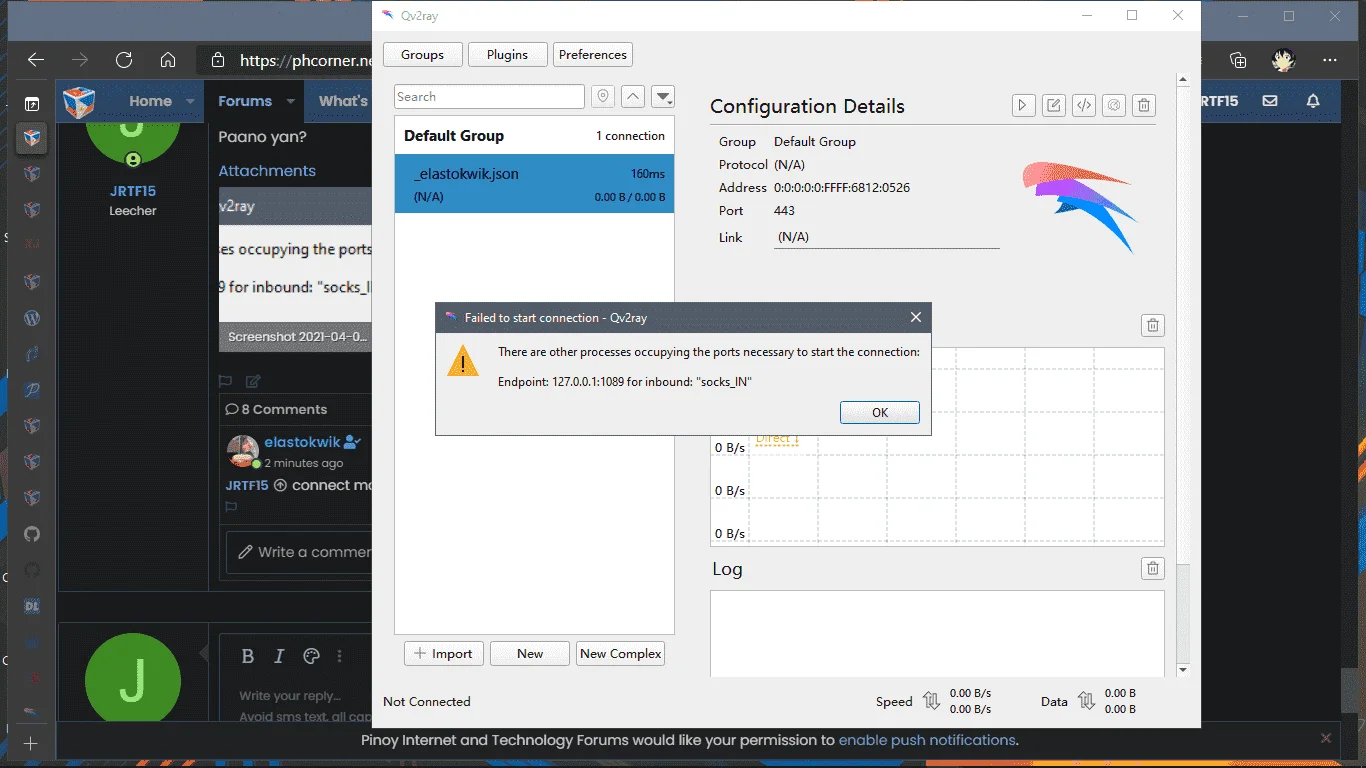Click OK in the failed connection dialog
The image size is (1366, 768).
click(x=880, y=413)
